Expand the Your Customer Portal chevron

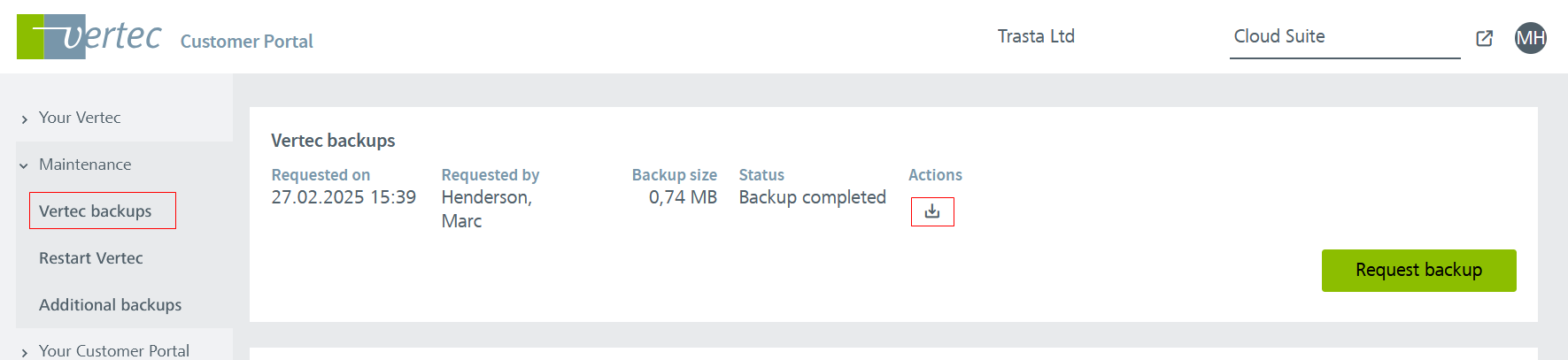pyautogui.click(x=24, y=352)
